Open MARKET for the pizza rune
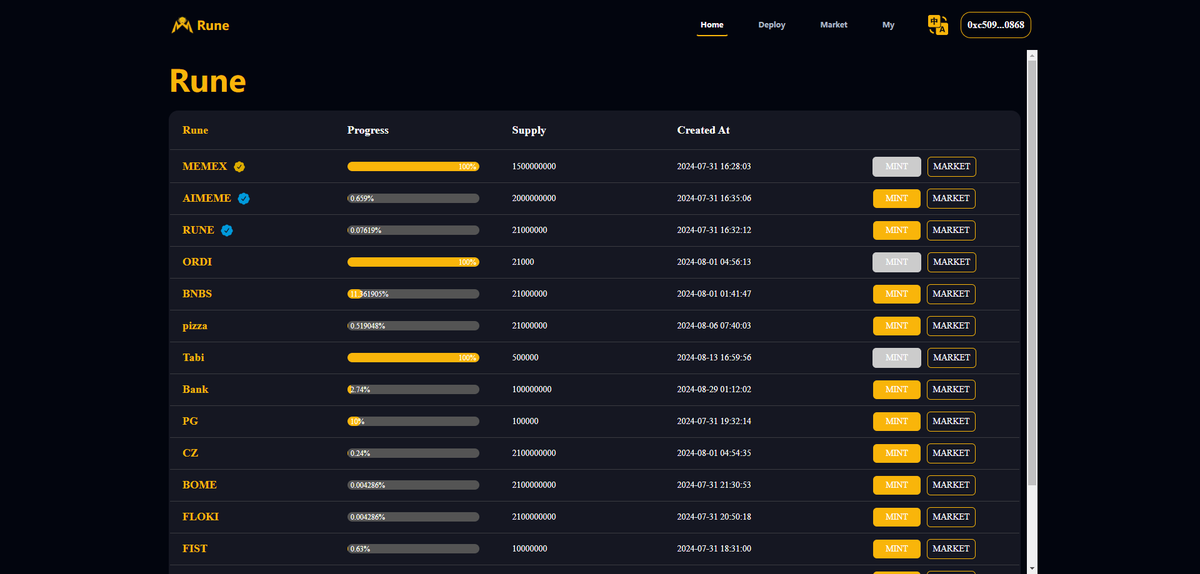 click(952, 326)
